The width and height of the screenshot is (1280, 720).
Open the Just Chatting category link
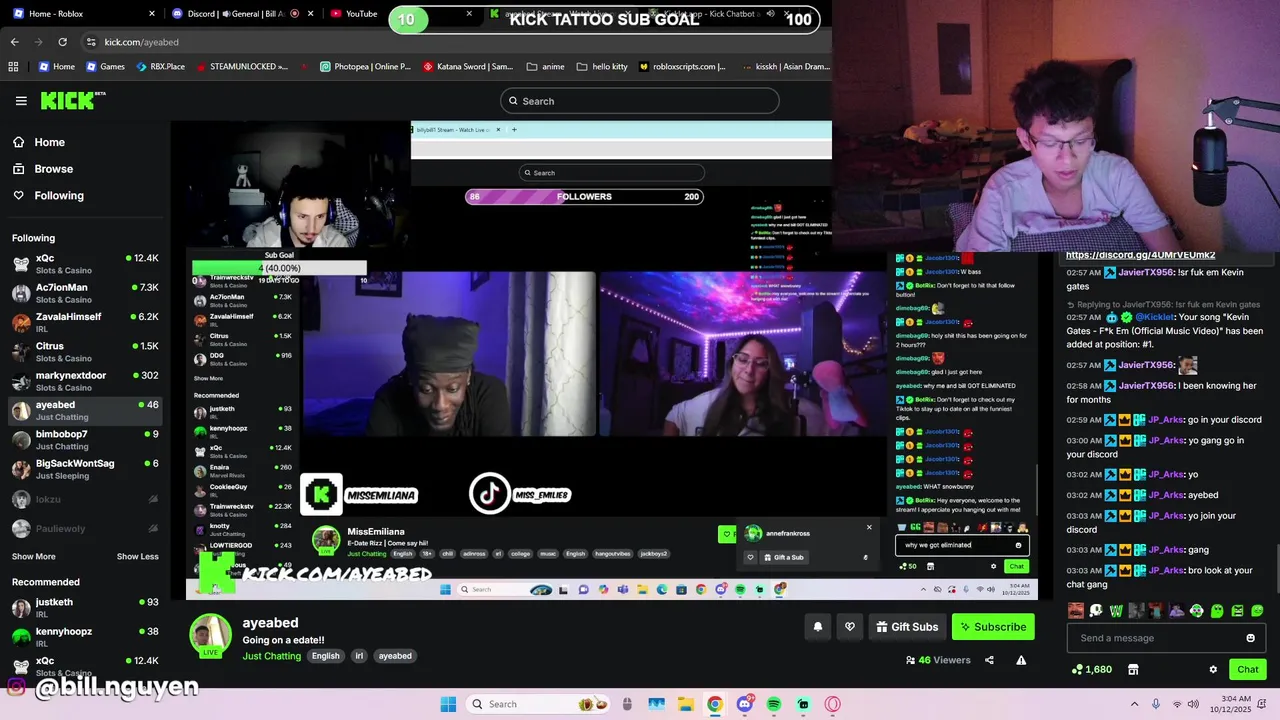coord(271,656)
